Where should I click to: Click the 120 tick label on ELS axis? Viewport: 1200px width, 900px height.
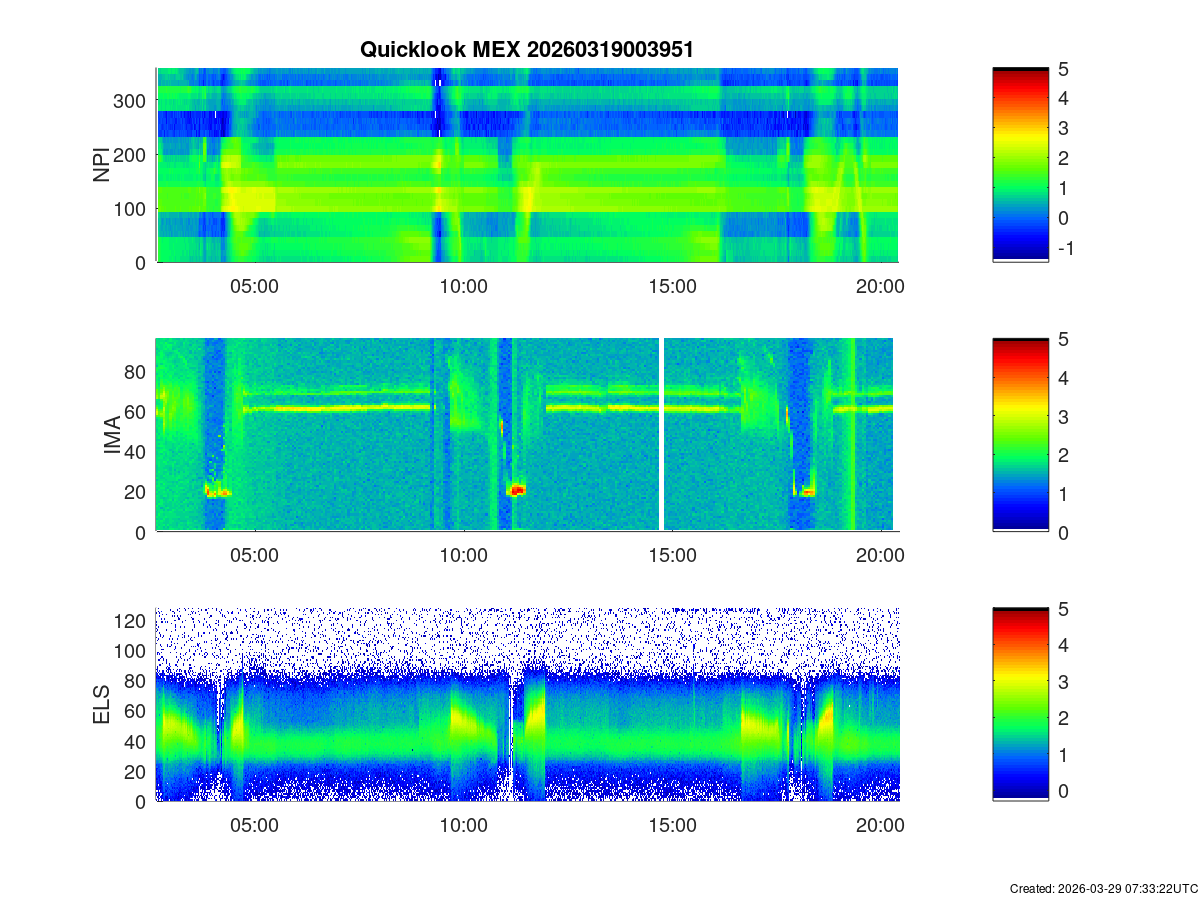(x=132, y=621)
